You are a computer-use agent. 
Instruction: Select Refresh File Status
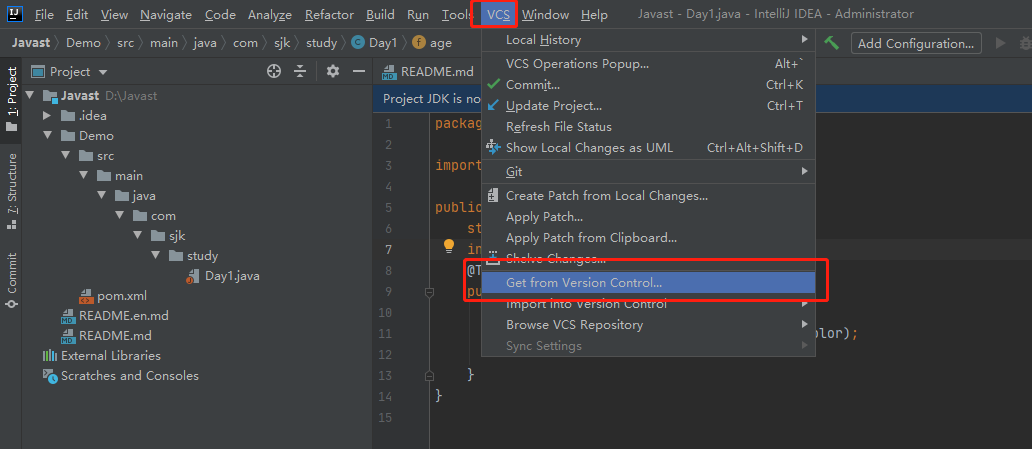648,127
